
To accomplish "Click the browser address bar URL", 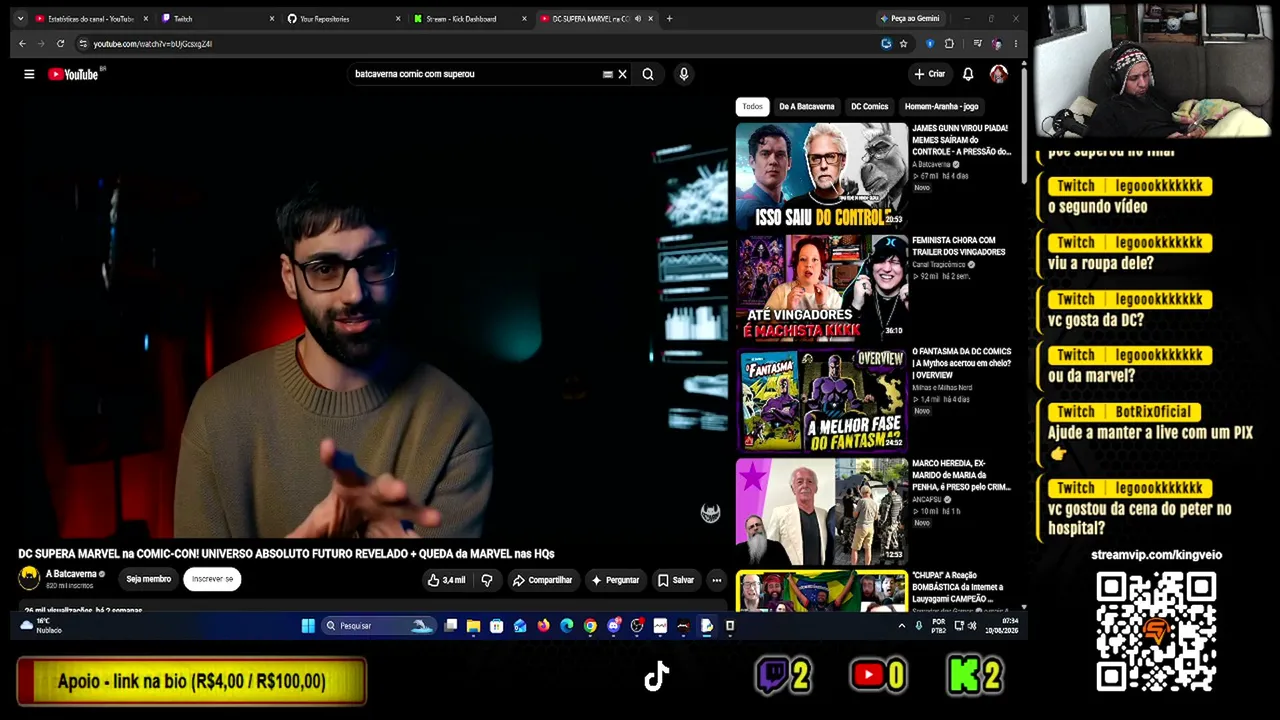I will [x=152, y=44].
